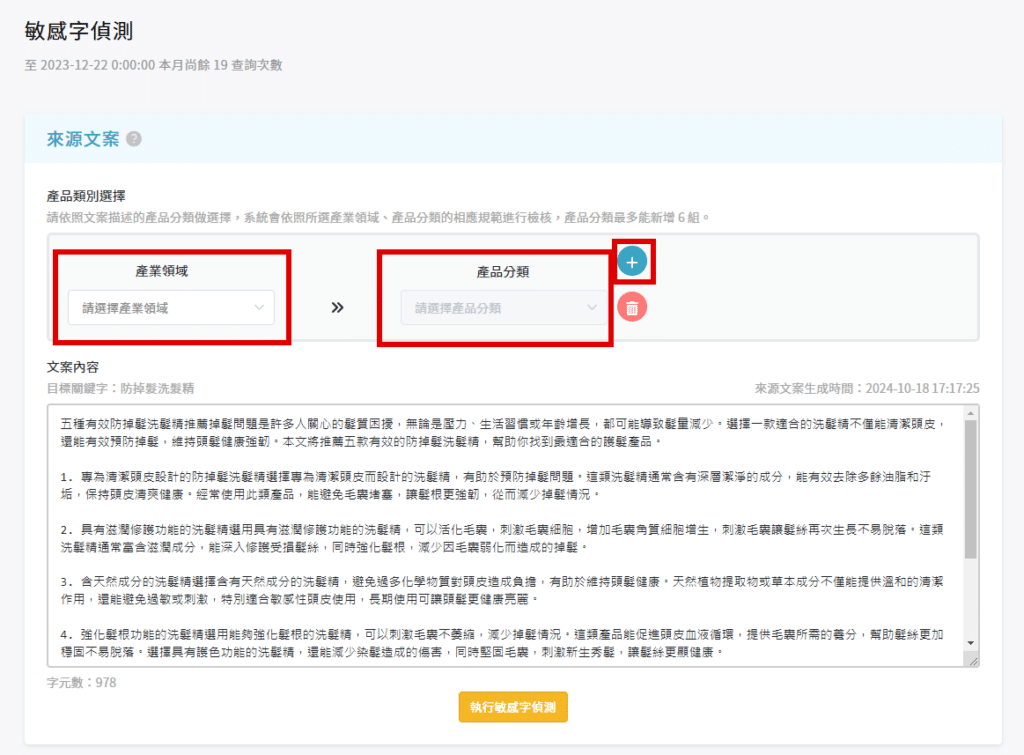Delete the product category row
This screenshot has width=1024, height=755.
[x=631, y=307]
